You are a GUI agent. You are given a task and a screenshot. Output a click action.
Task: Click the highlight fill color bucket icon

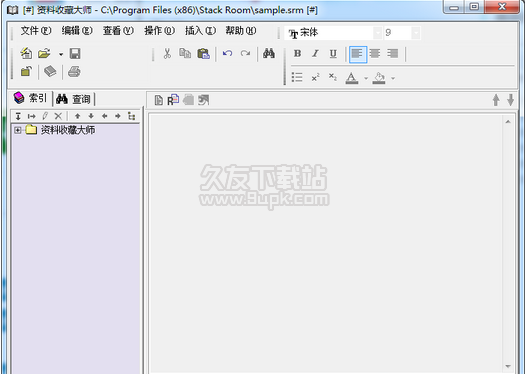click(x=379, y=78)
